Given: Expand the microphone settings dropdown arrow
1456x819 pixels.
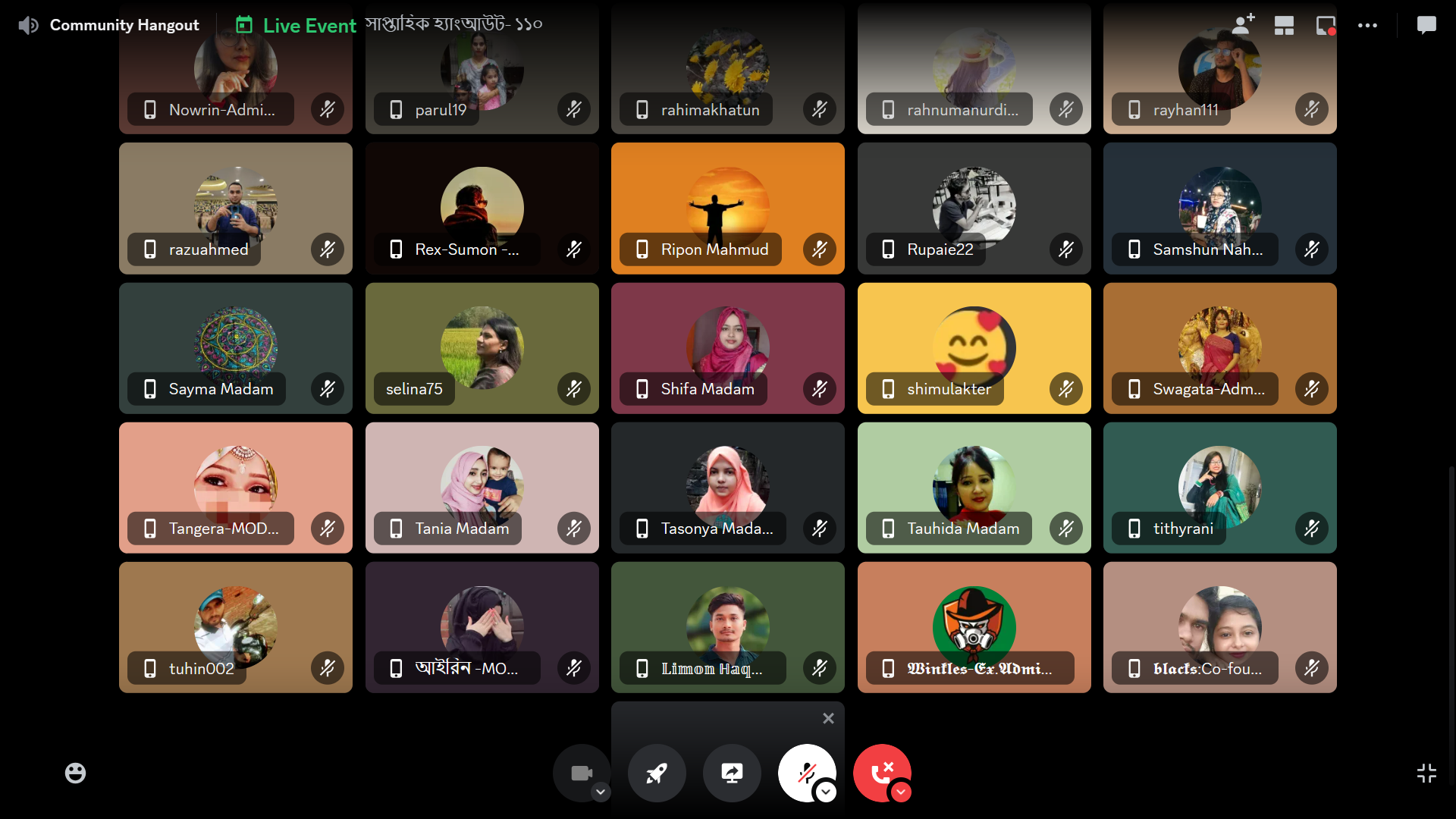Looking at the screenshot, I should tap(826, 792).
